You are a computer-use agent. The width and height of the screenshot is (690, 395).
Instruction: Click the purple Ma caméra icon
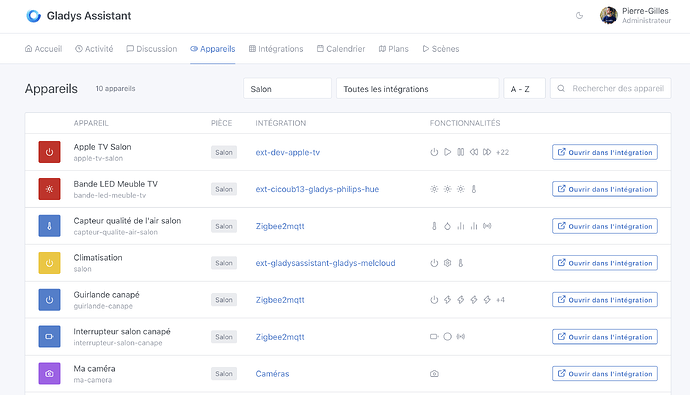pyautogui.click(x=49, y=374)
